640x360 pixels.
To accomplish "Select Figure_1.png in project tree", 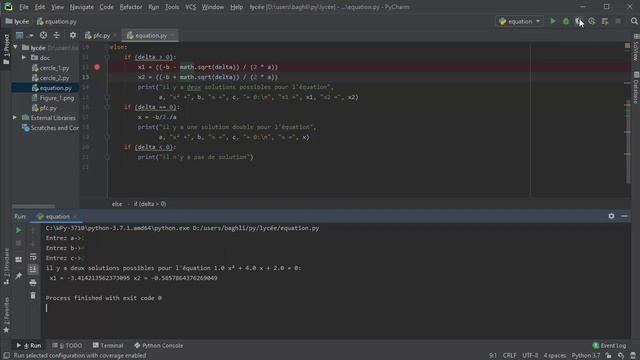I will pos(53,98).
